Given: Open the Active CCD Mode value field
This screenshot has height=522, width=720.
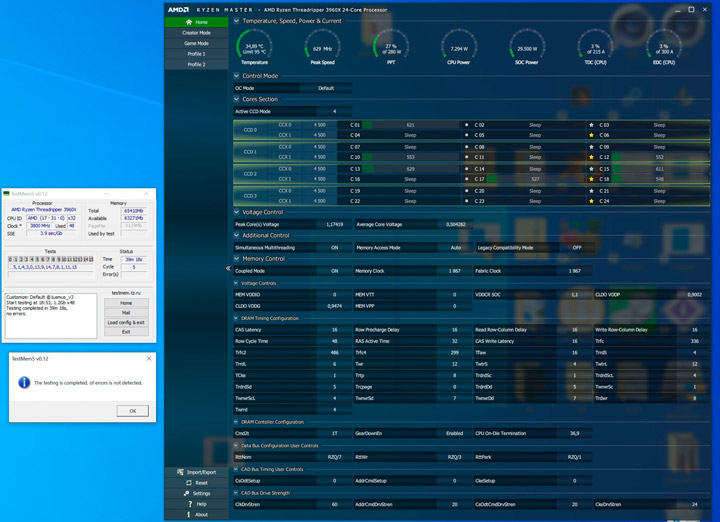Looking at the screenshot, I should (x=334, y=111).
